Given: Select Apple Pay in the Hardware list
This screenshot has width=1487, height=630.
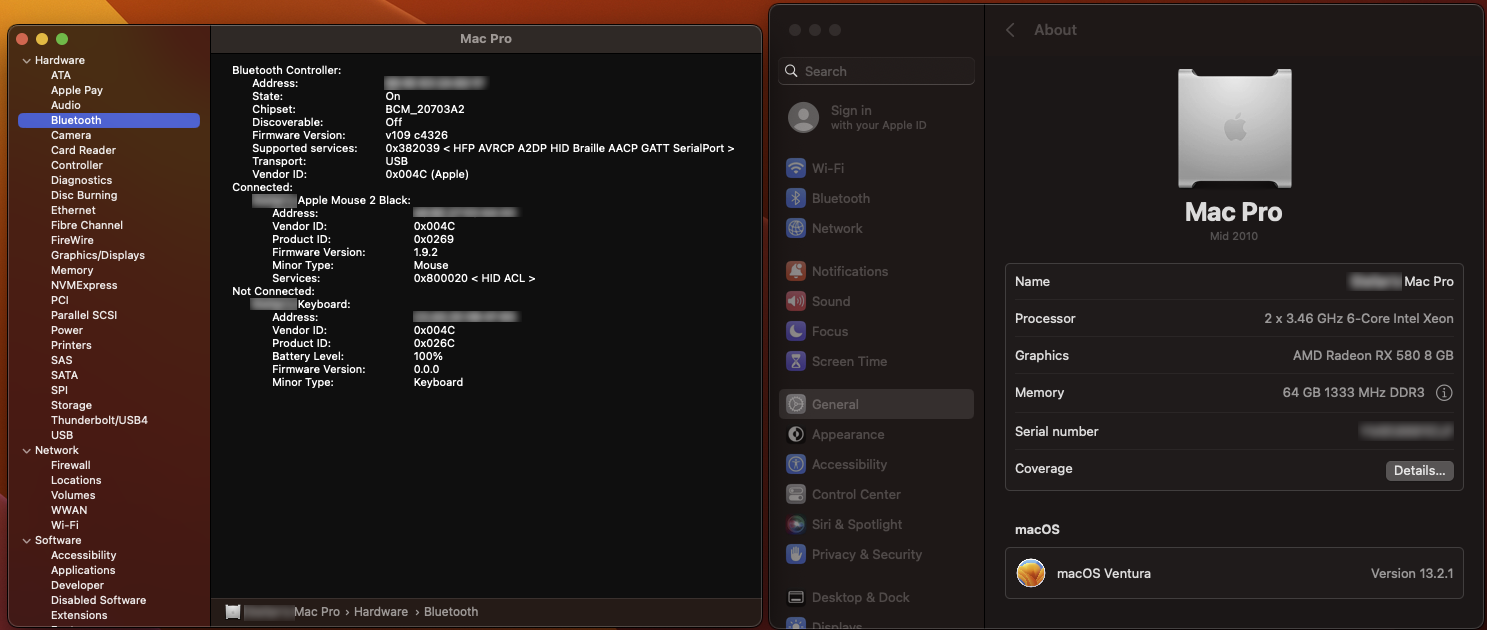Looking at the screenshot, I should [x=77, y=90].
